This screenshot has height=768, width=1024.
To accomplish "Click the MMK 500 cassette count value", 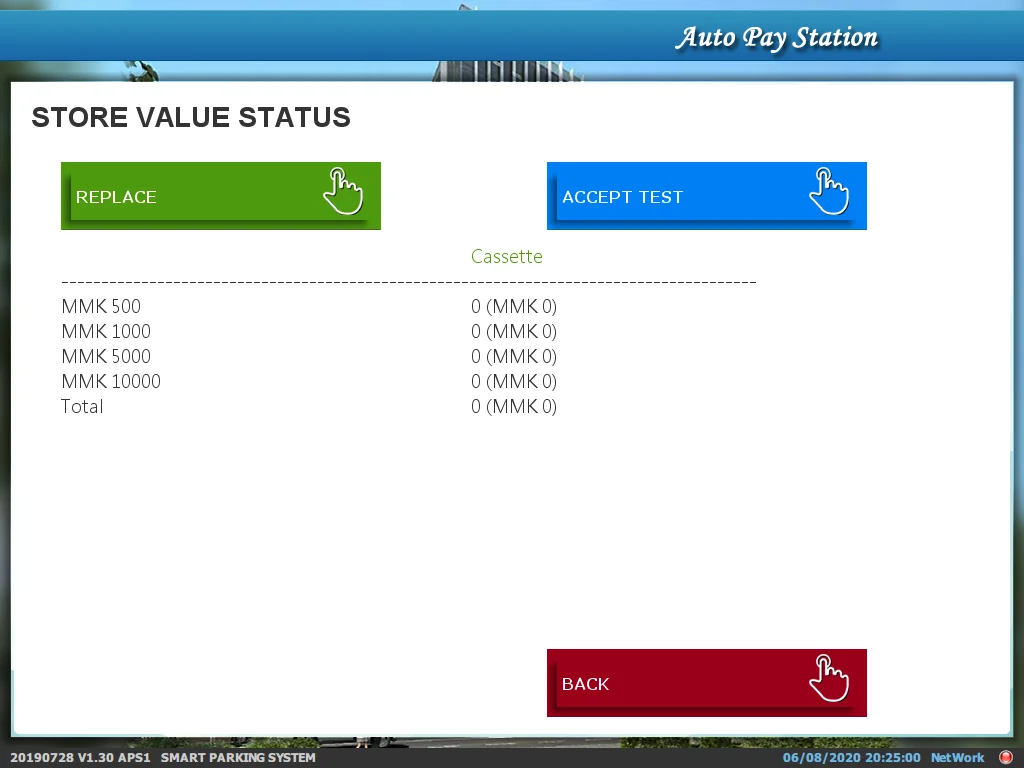I will (x=513, y=307).
